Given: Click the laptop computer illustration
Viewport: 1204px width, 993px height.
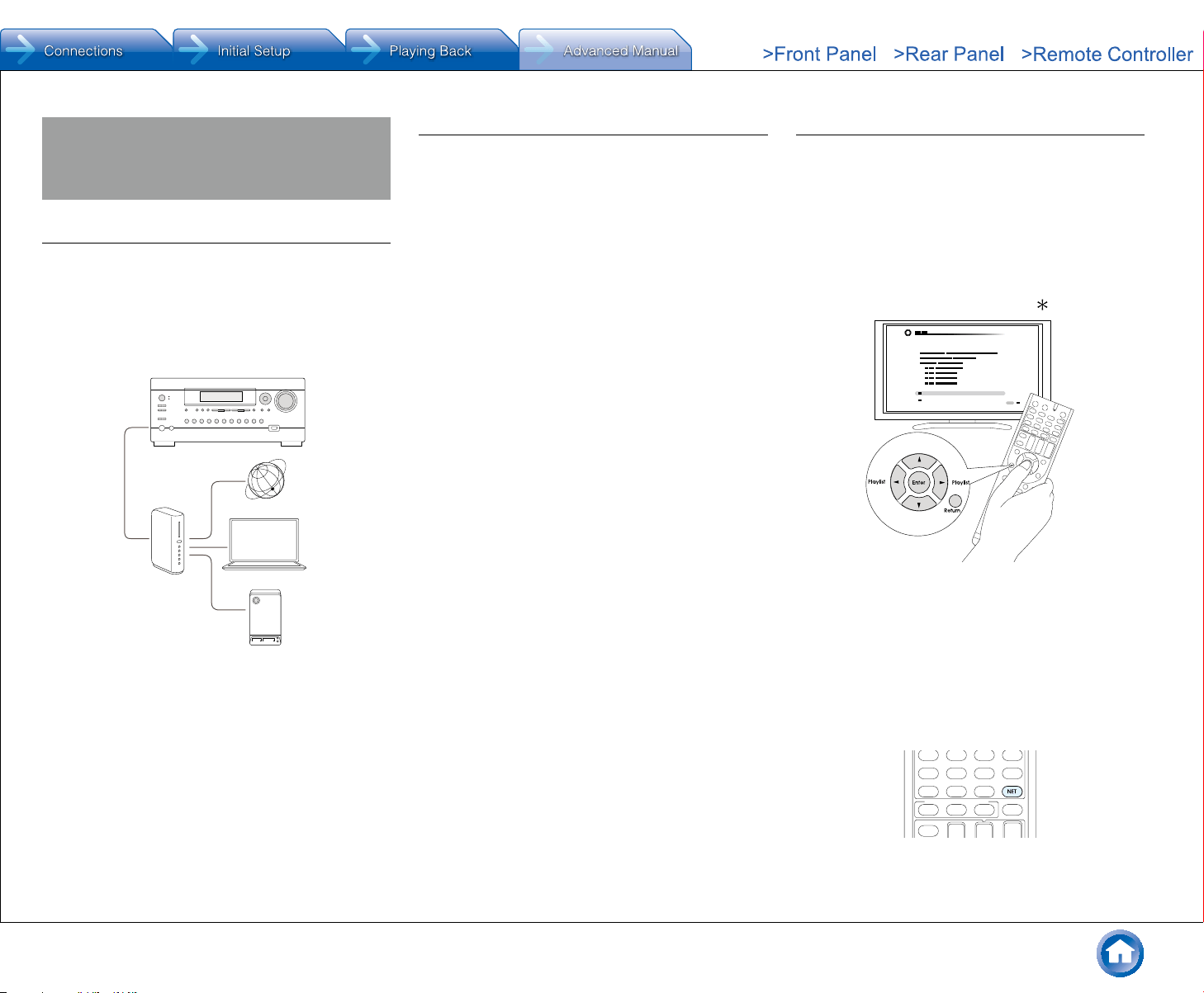Looking at the screenshot, I should point(264,545).
